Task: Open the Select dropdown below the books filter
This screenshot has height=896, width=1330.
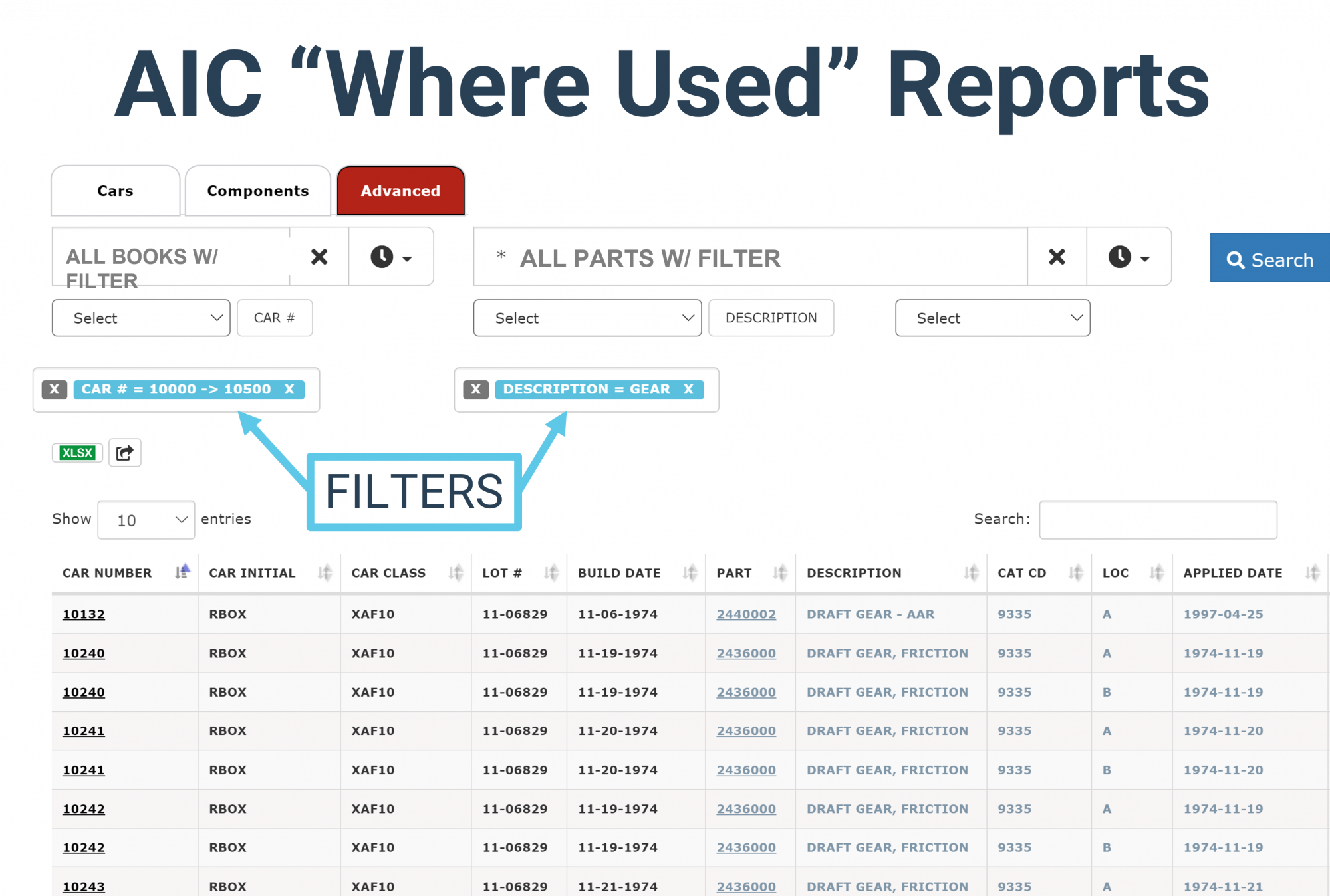Action: click(140, 318)
